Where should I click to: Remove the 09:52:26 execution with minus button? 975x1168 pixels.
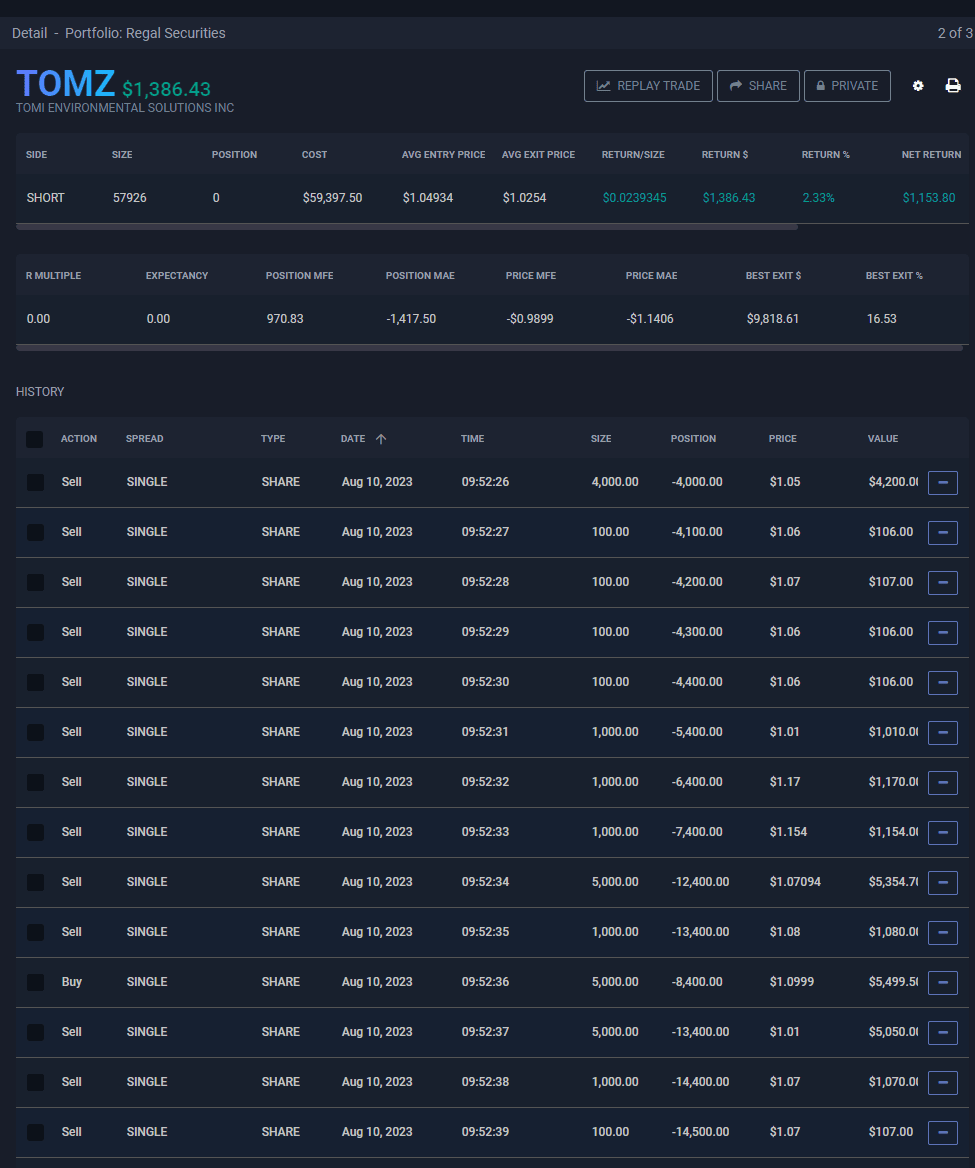942,483
